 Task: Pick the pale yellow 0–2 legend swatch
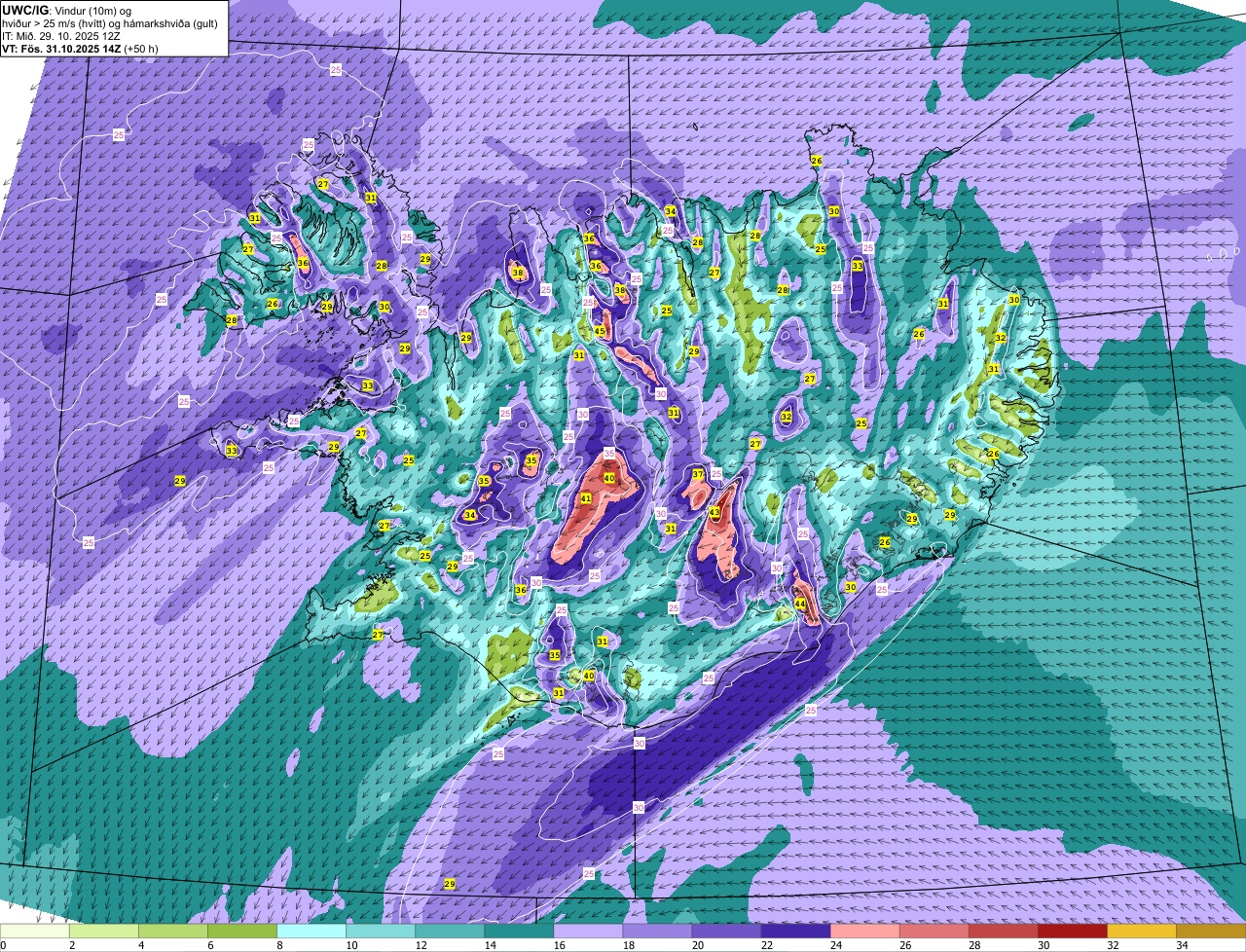[x=35, y=932]
